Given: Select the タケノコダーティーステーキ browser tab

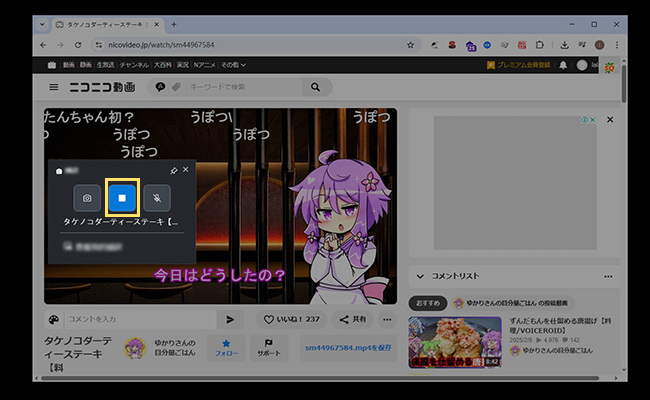Looking at the screenshot, I should tap(107, 24).
